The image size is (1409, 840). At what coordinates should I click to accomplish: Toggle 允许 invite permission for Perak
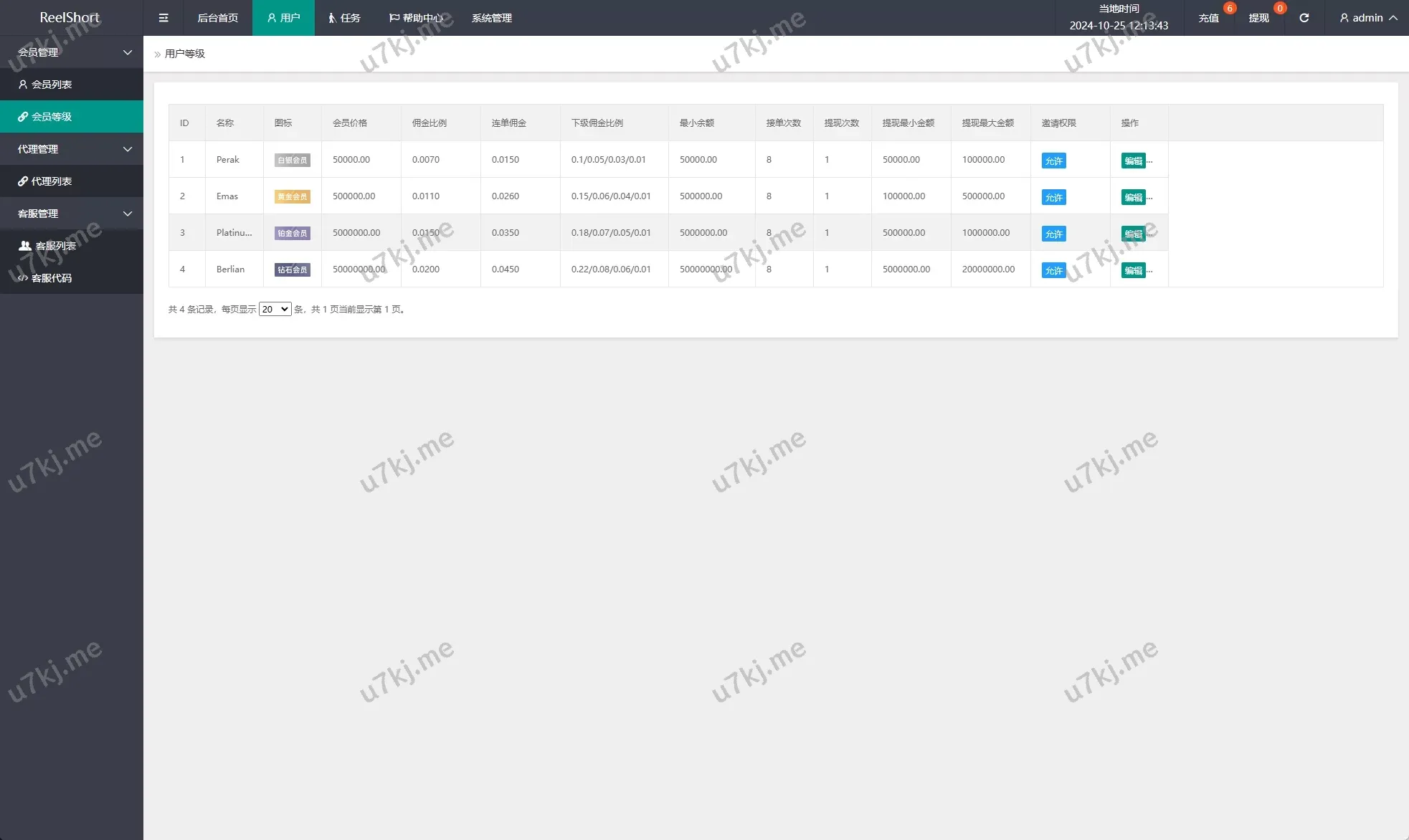pos(1053,161)
